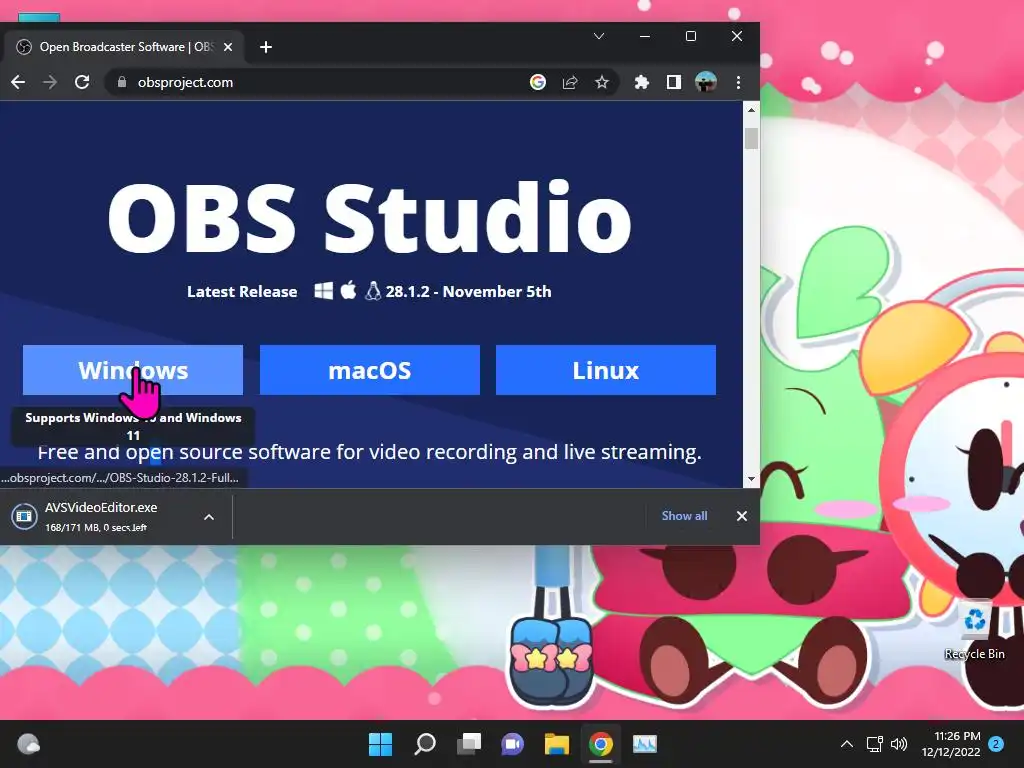Open Chrome three-dot menu
The width and height of the screenshot is (1024, 768).
tap(739, 82)
